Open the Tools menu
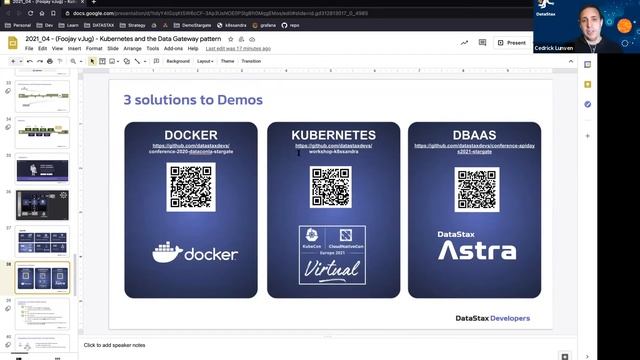This screenshot has height=360, width=640. [152, 49]
